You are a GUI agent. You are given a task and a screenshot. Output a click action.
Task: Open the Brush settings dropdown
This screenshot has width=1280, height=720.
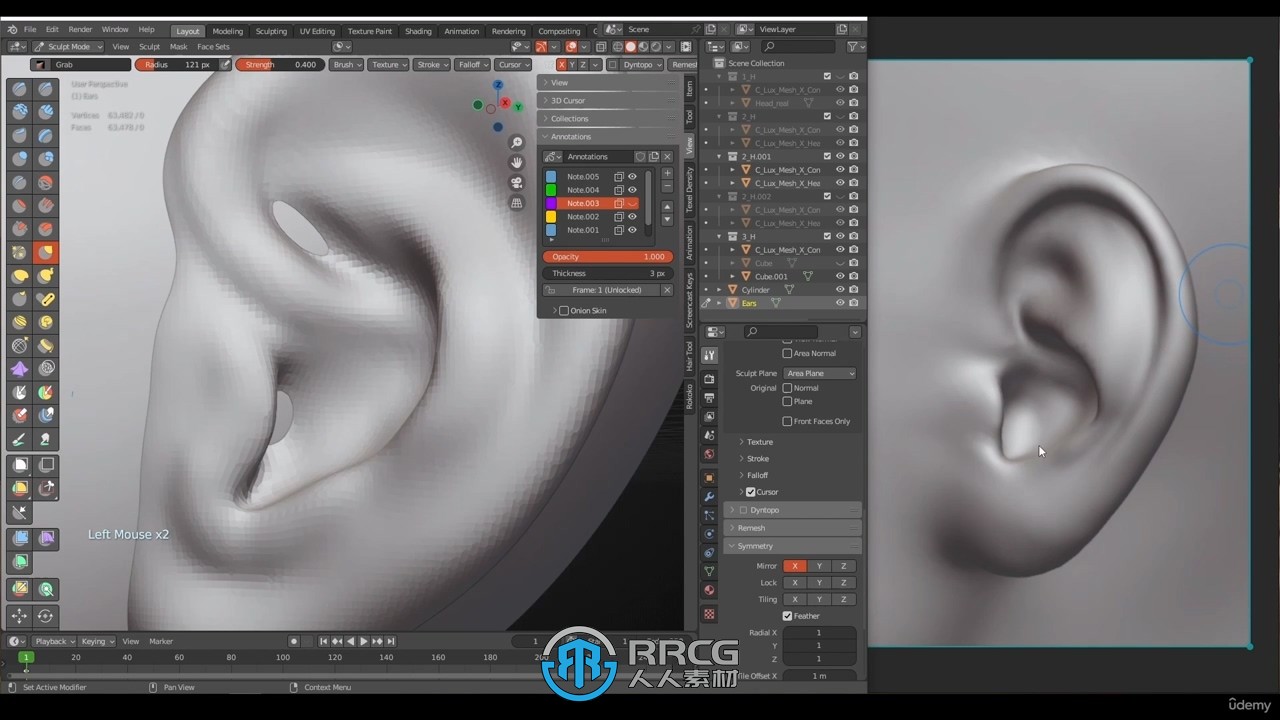[x=347, y=64]
